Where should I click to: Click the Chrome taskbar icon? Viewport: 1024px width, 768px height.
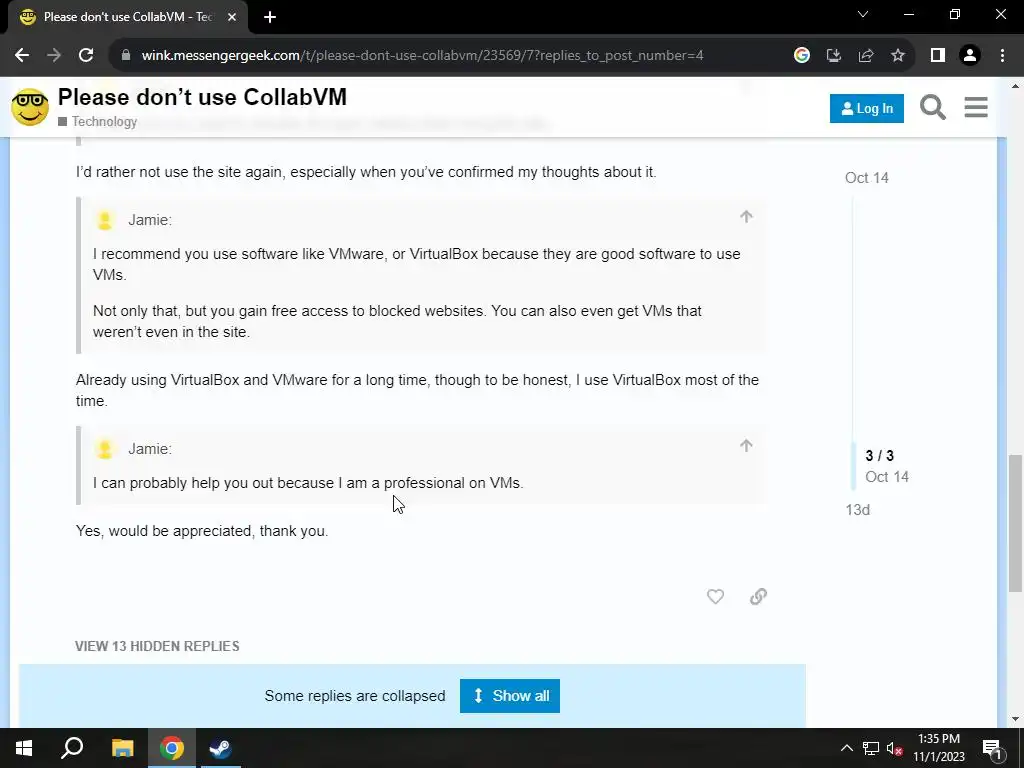pyautogui.click(x=172, y=748)
